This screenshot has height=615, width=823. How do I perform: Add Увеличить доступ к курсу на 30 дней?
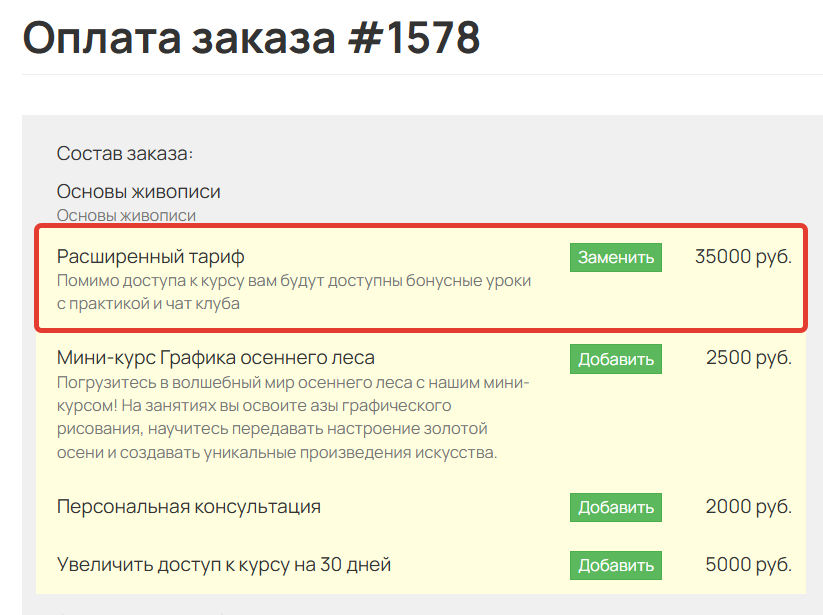tap(616, 565)
